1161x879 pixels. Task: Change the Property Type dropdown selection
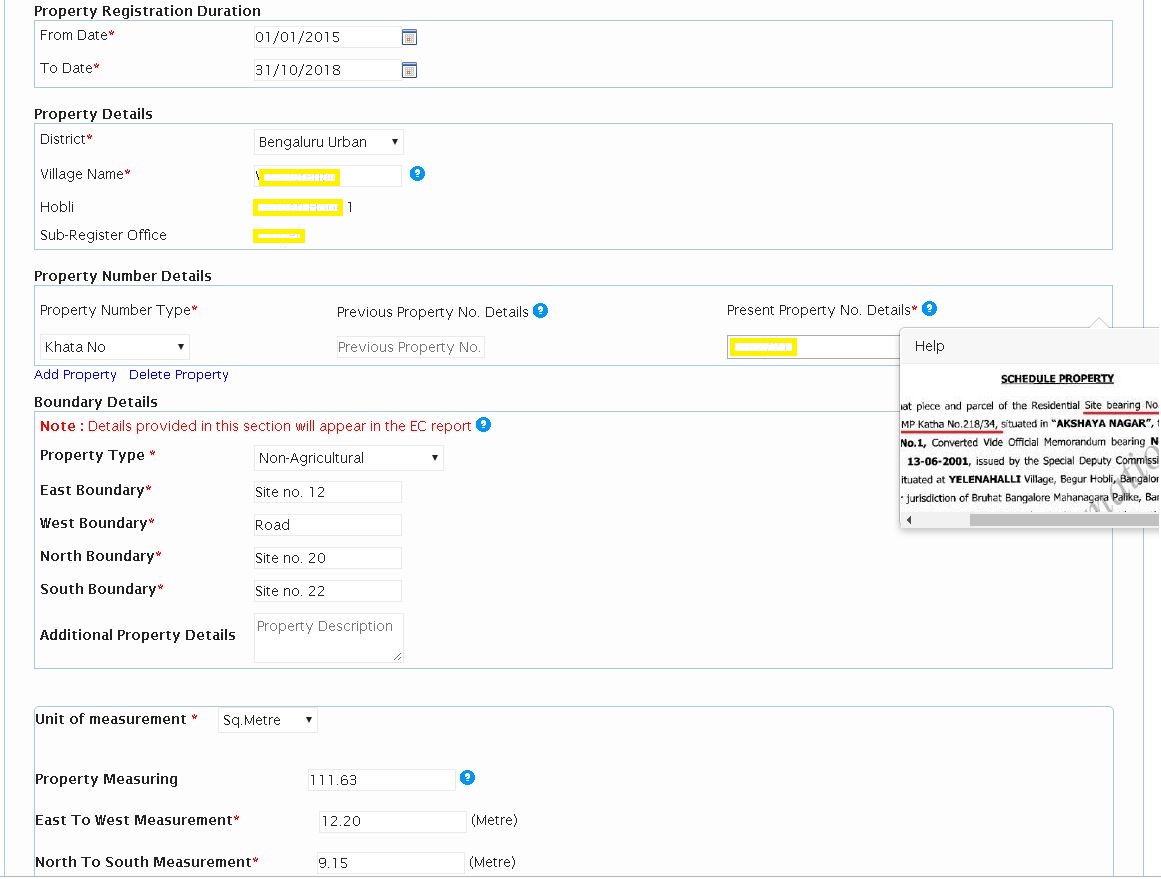click(347, 457)
